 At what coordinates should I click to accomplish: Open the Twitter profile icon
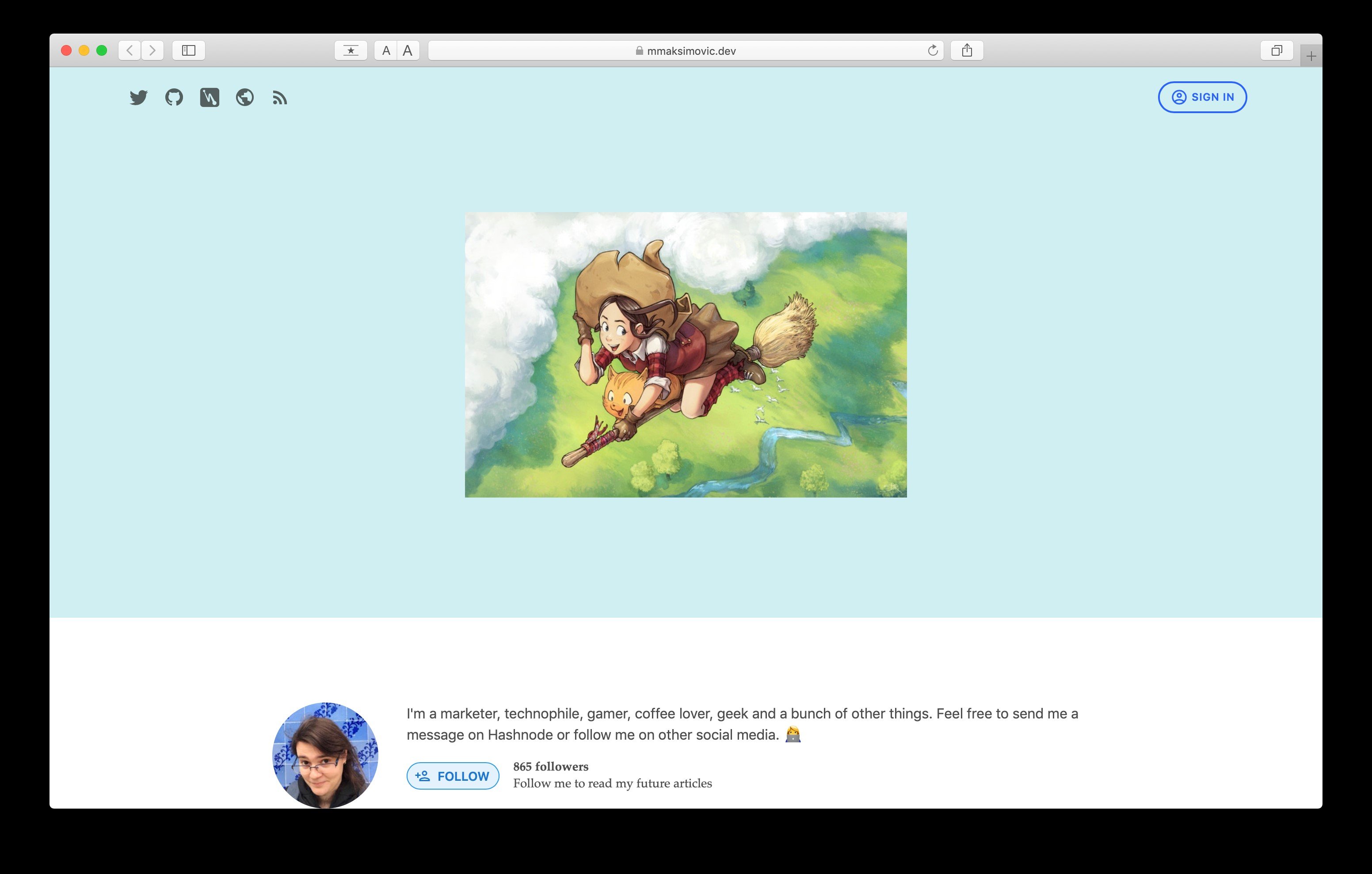click(x=138, y=97)
